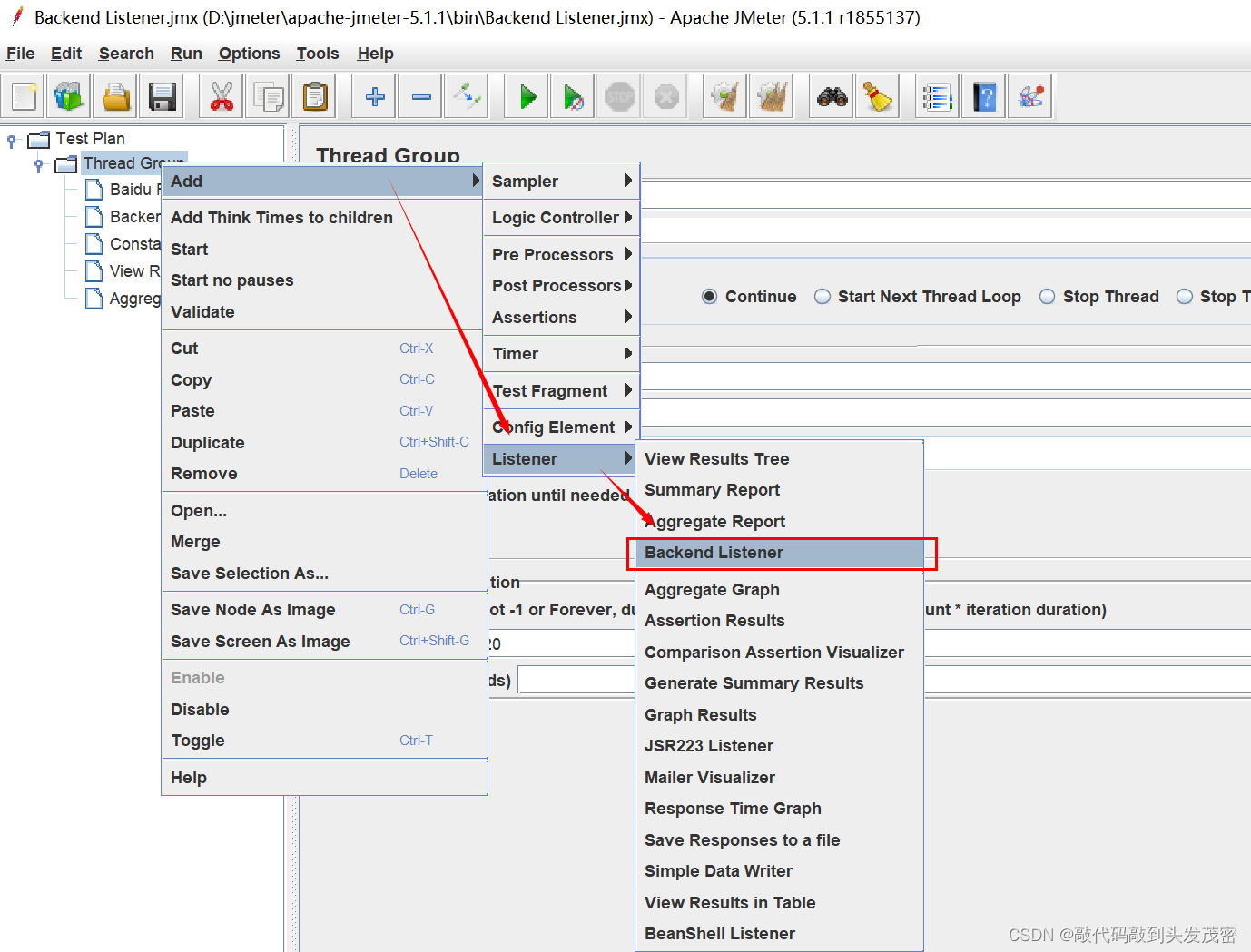Open the Function Helper list icon

pos(937,96)
